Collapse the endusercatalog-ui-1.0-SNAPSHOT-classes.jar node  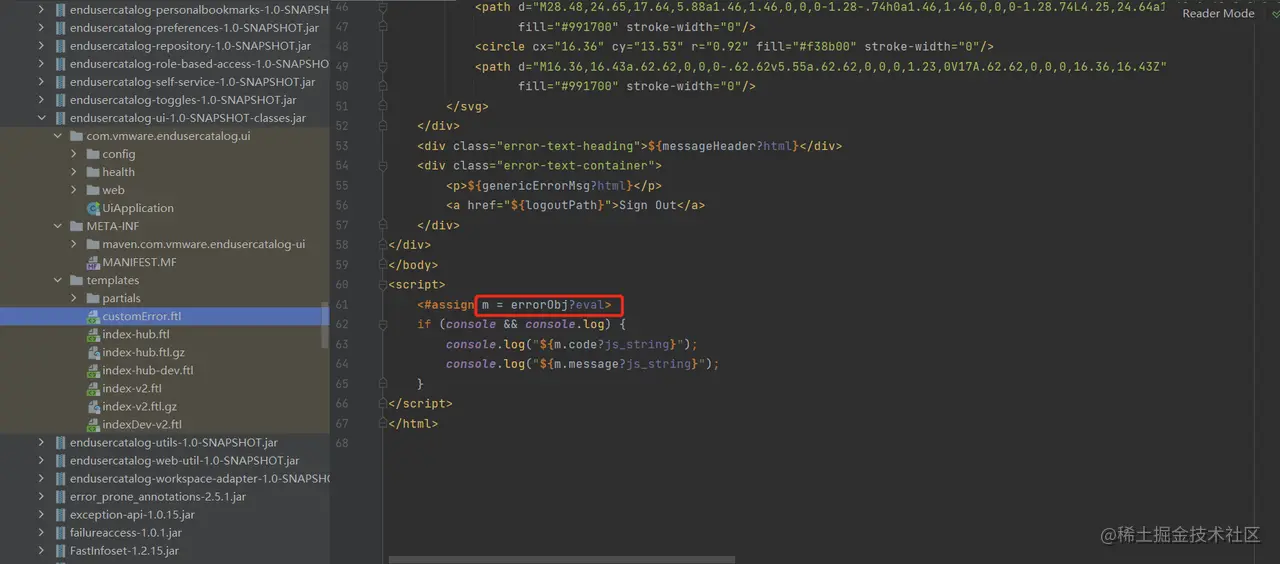41,118
